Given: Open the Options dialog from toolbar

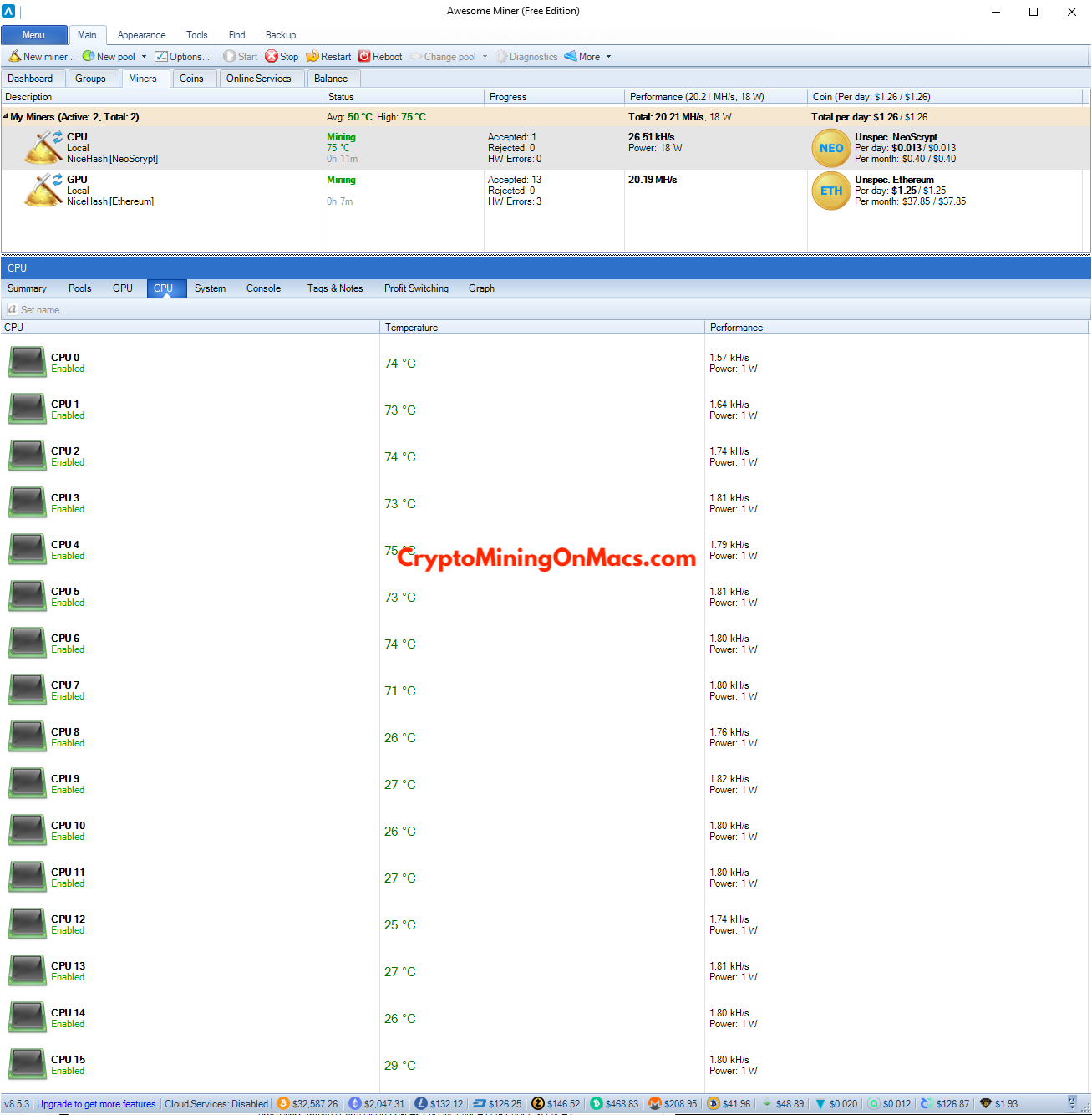Looking at the screenshot, I should pos(182,57).
